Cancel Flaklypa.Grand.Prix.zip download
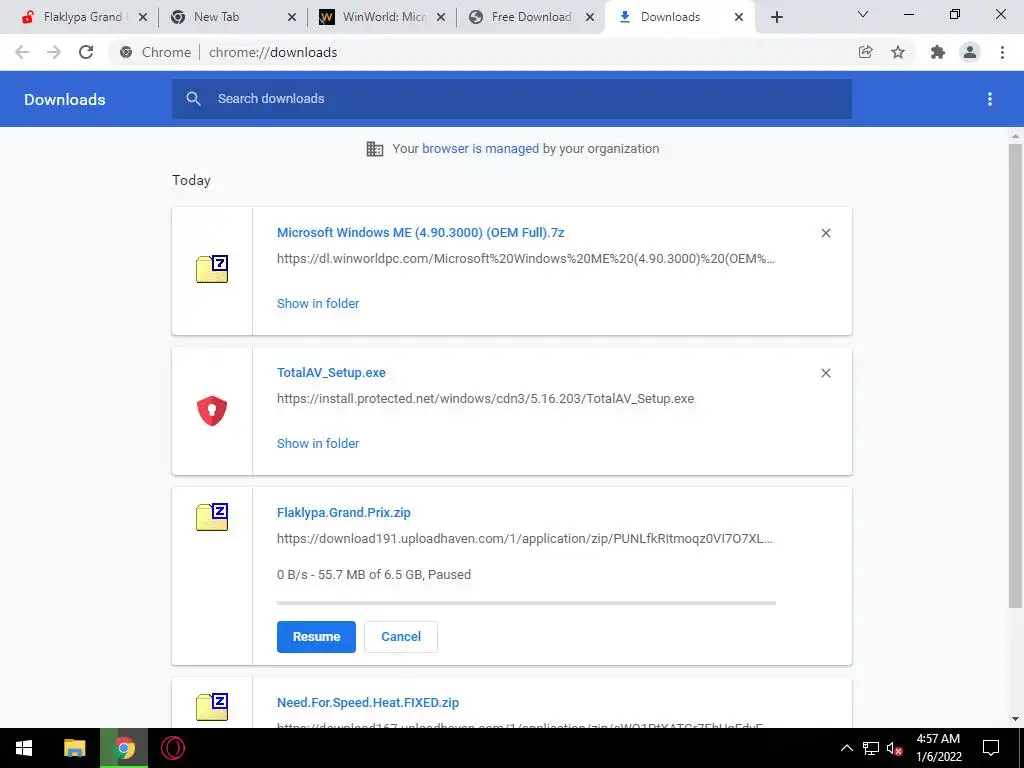1024x768 pixels. 401,637
